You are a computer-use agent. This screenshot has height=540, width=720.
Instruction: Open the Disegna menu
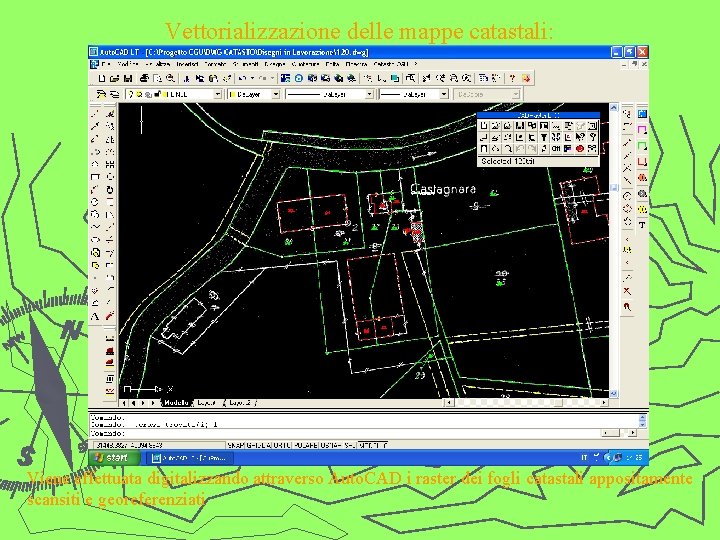[275, 64]
